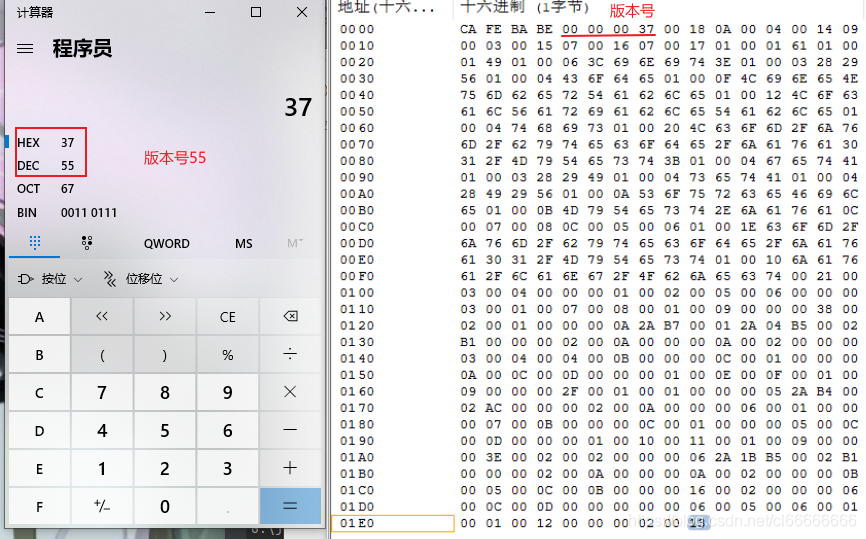Click hex digit B key
The image size is (866, 539).
click(x=39, y=354)
